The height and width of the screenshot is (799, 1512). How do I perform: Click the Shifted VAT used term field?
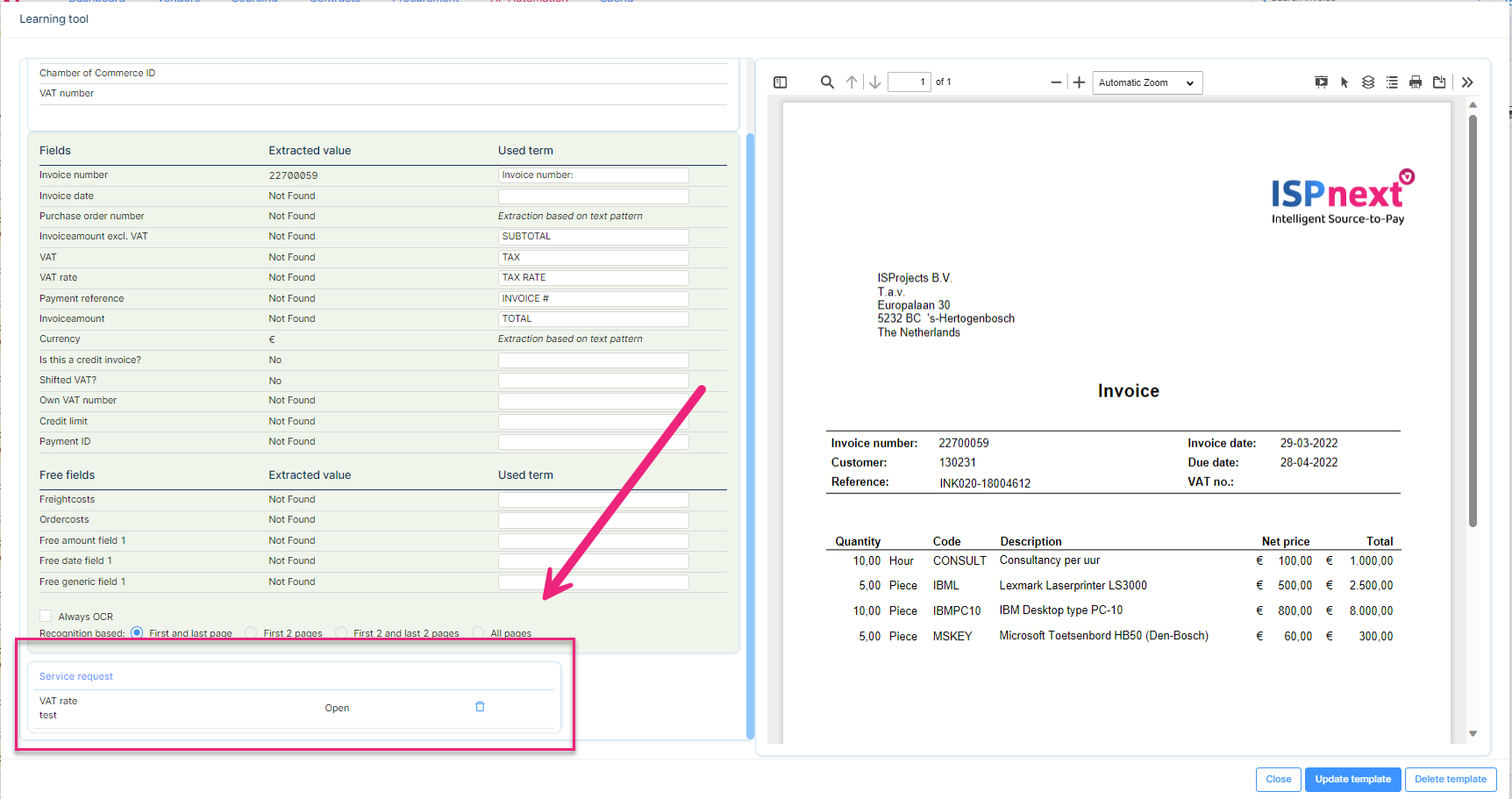594,381
